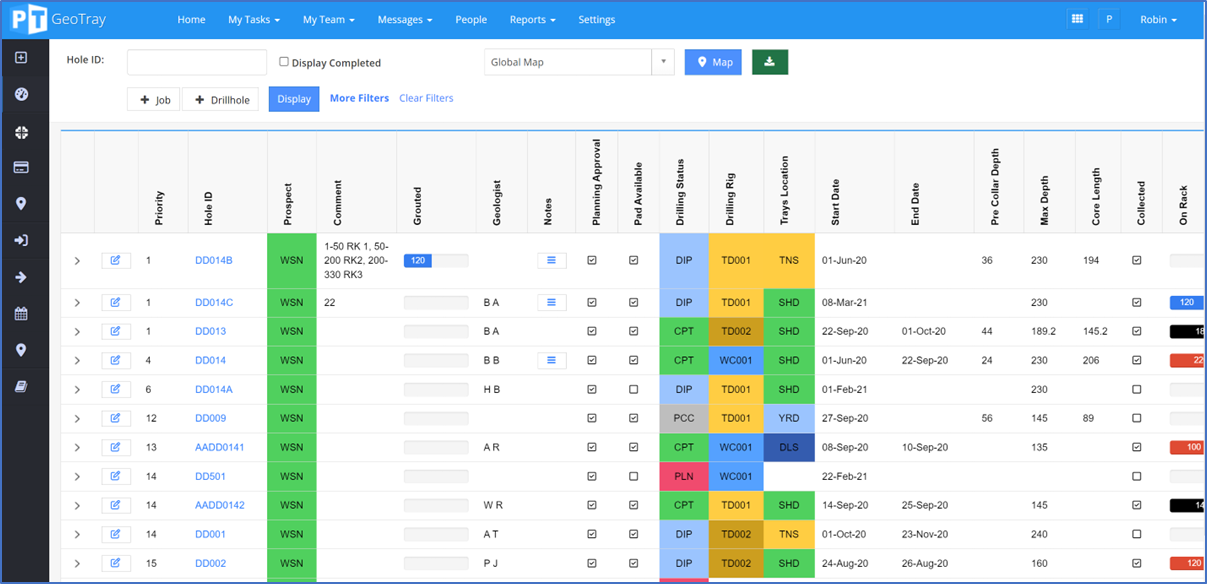Expand the DD014B row chevron

(x=77, y=260)
